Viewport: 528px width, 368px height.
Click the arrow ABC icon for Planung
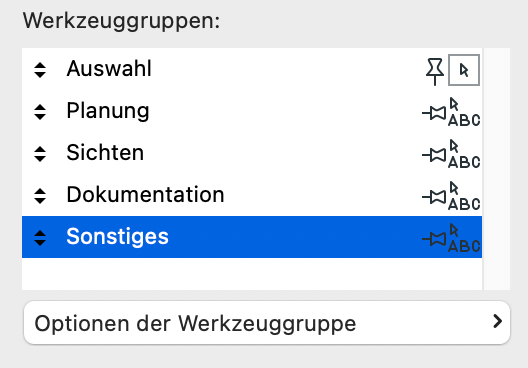[464, 112]
